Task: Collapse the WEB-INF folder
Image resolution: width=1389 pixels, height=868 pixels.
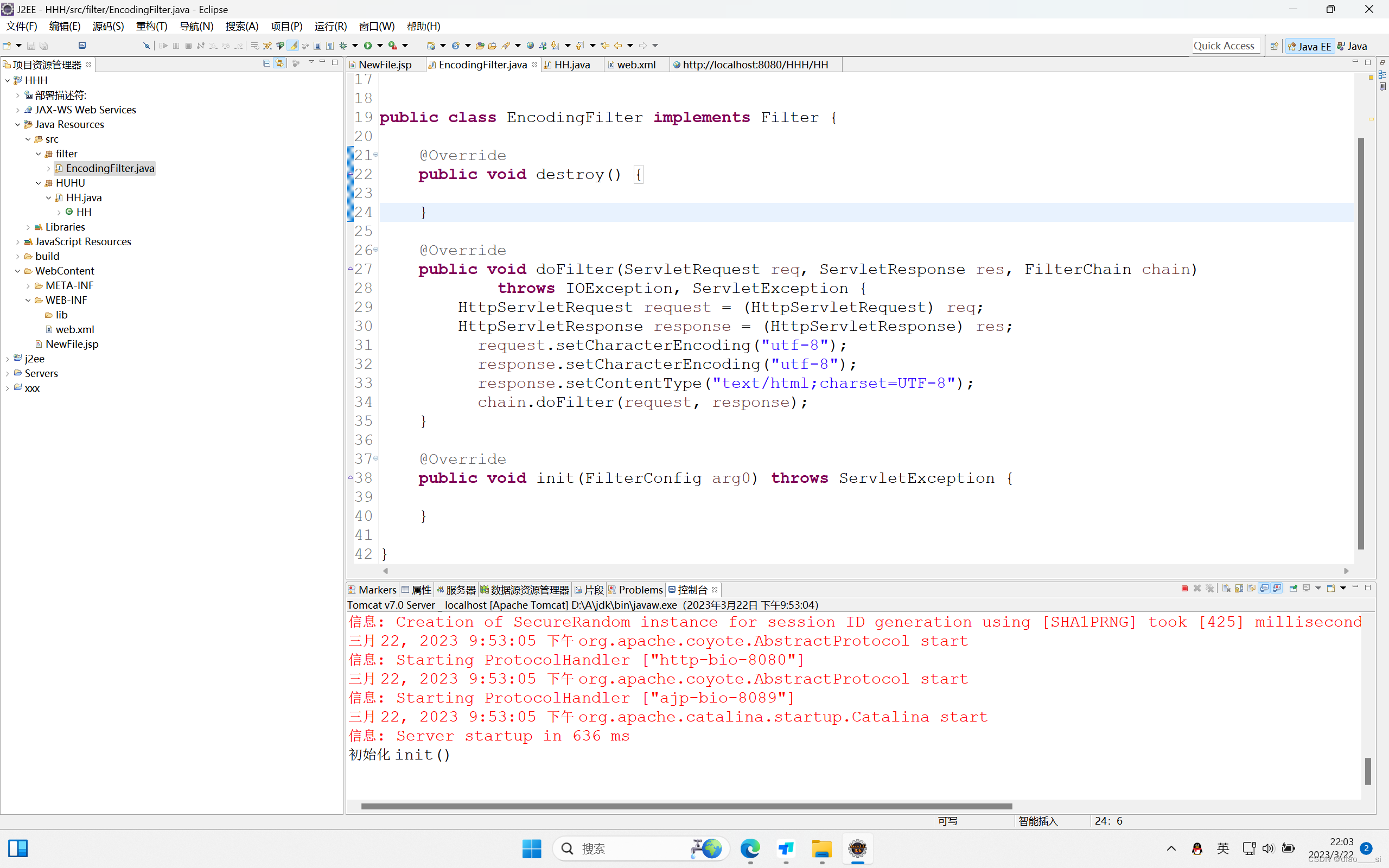Action: click(x=28, y=300)
